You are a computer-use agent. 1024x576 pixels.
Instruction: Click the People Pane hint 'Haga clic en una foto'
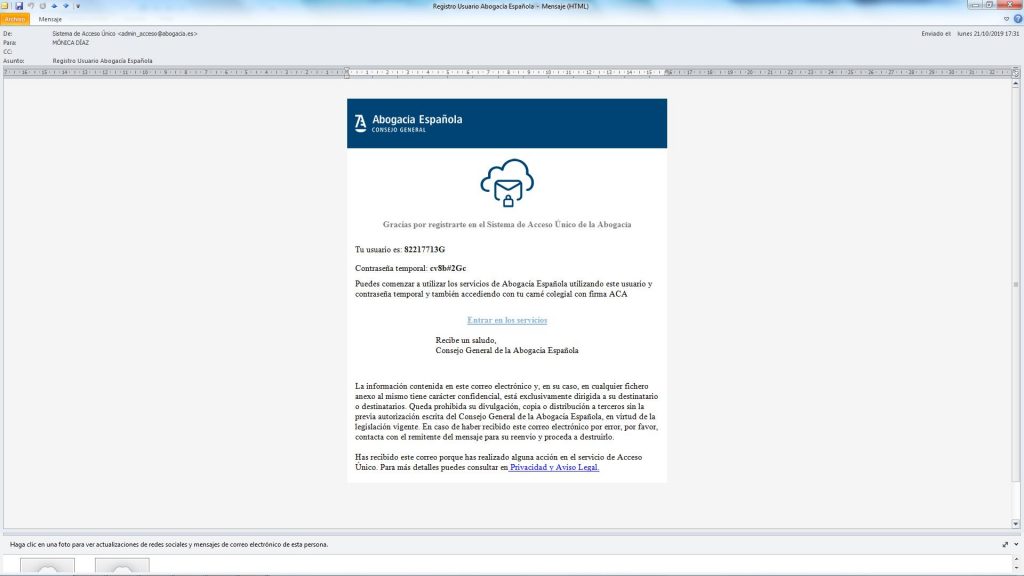[169, 545]
